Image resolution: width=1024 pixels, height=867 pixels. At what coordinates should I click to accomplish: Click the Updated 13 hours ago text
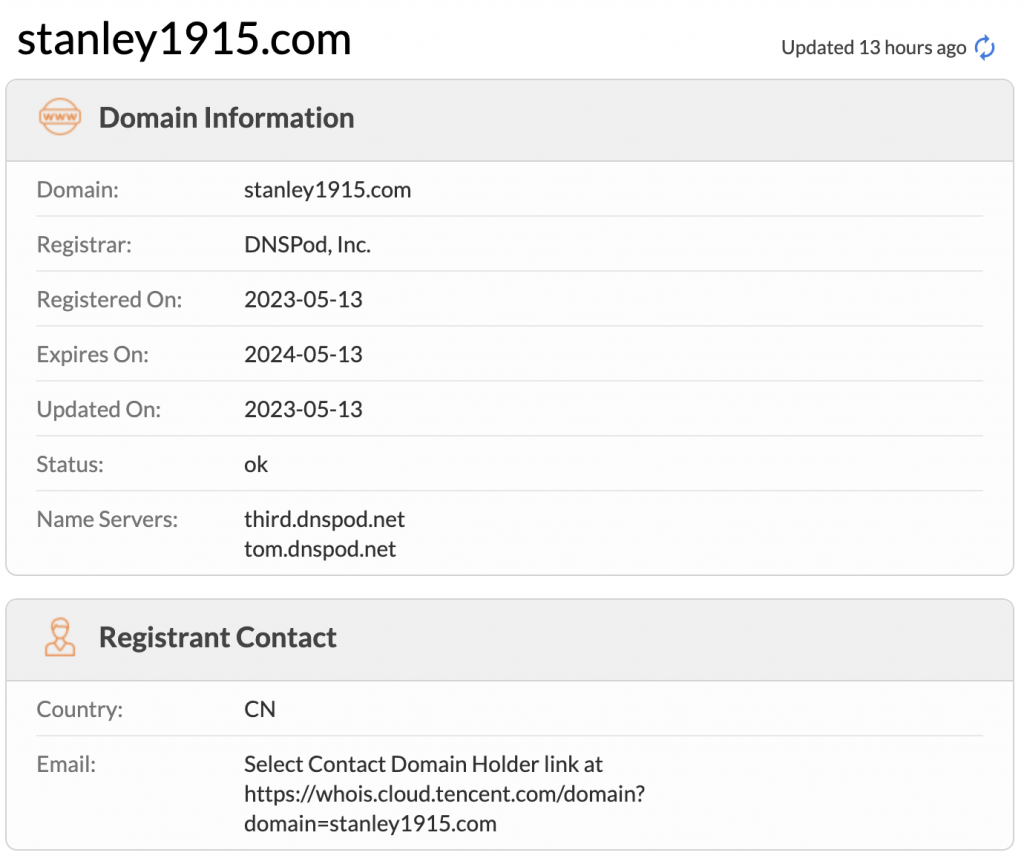(x=873, y=48)
